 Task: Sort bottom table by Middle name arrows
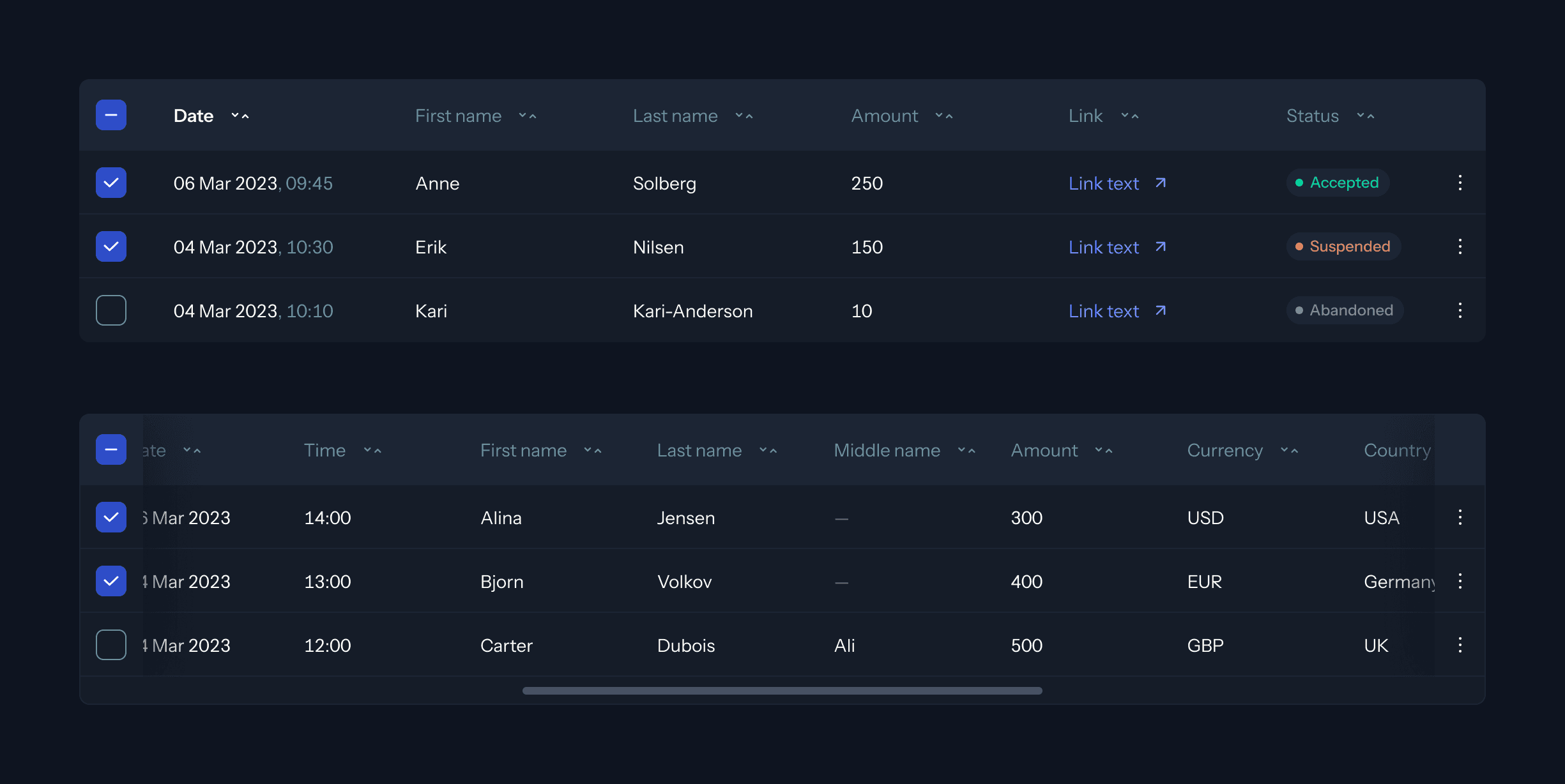pyautogui.click(x=966, y=451)
